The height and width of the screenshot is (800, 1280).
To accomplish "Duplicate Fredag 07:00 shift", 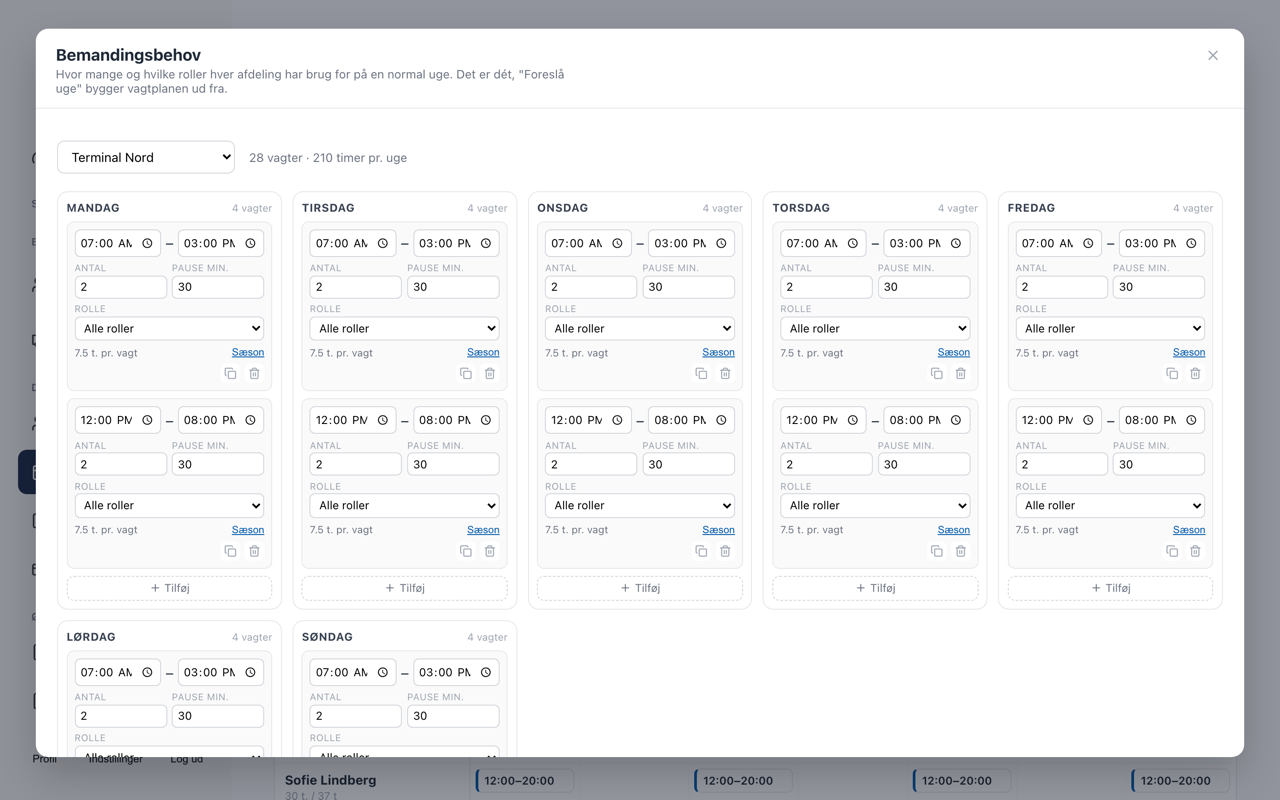I will [x=1172, y=373].
